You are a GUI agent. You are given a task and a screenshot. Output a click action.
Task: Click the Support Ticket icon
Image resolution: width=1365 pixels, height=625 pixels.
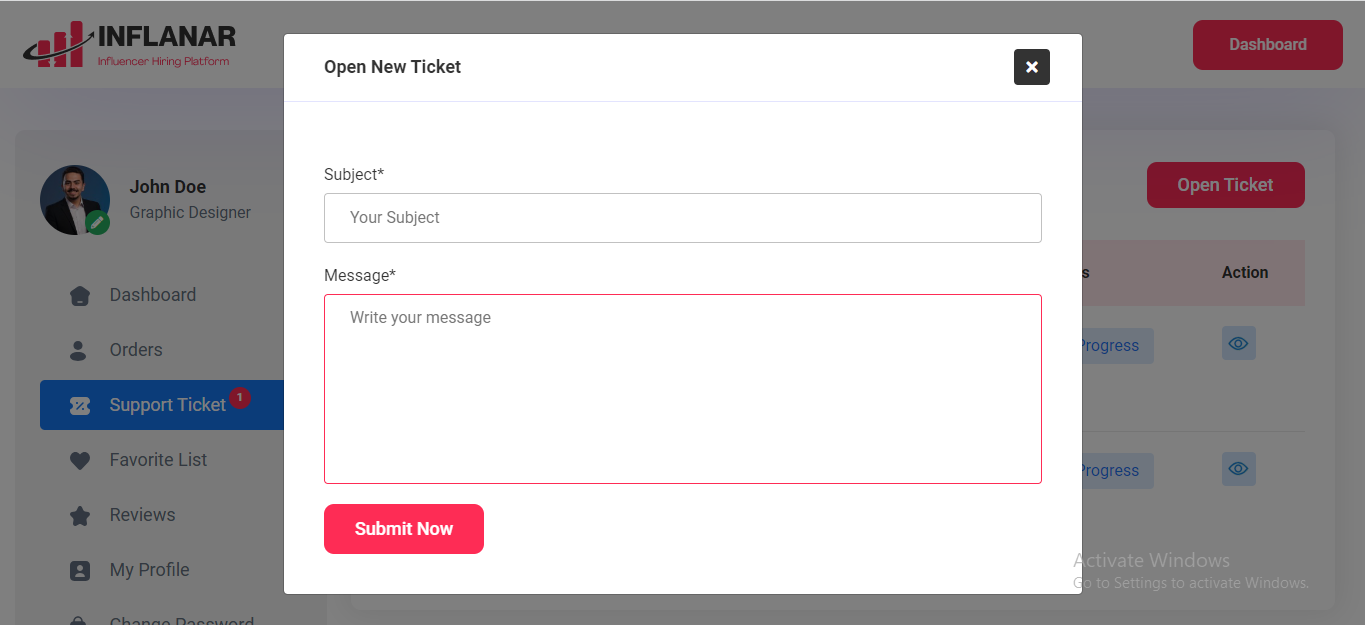tap(80, 406)
